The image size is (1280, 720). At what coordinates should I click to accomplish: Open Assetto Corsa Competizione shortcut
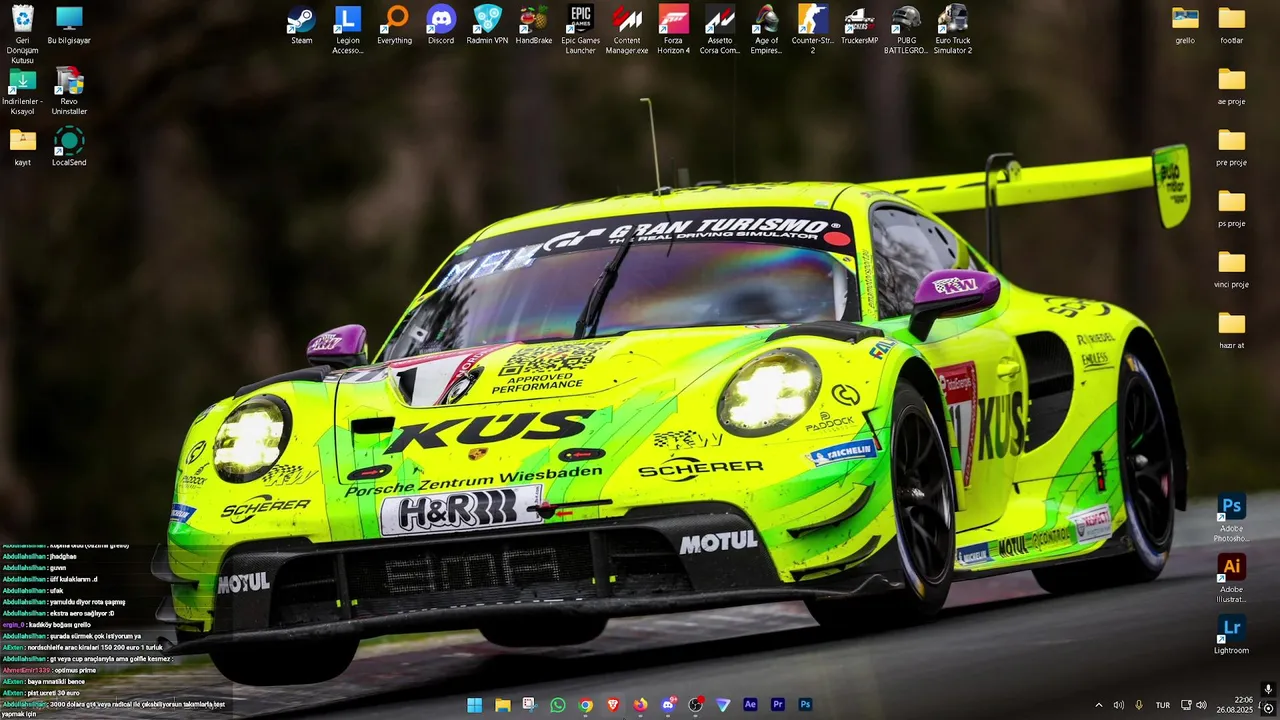coord(720,29)
